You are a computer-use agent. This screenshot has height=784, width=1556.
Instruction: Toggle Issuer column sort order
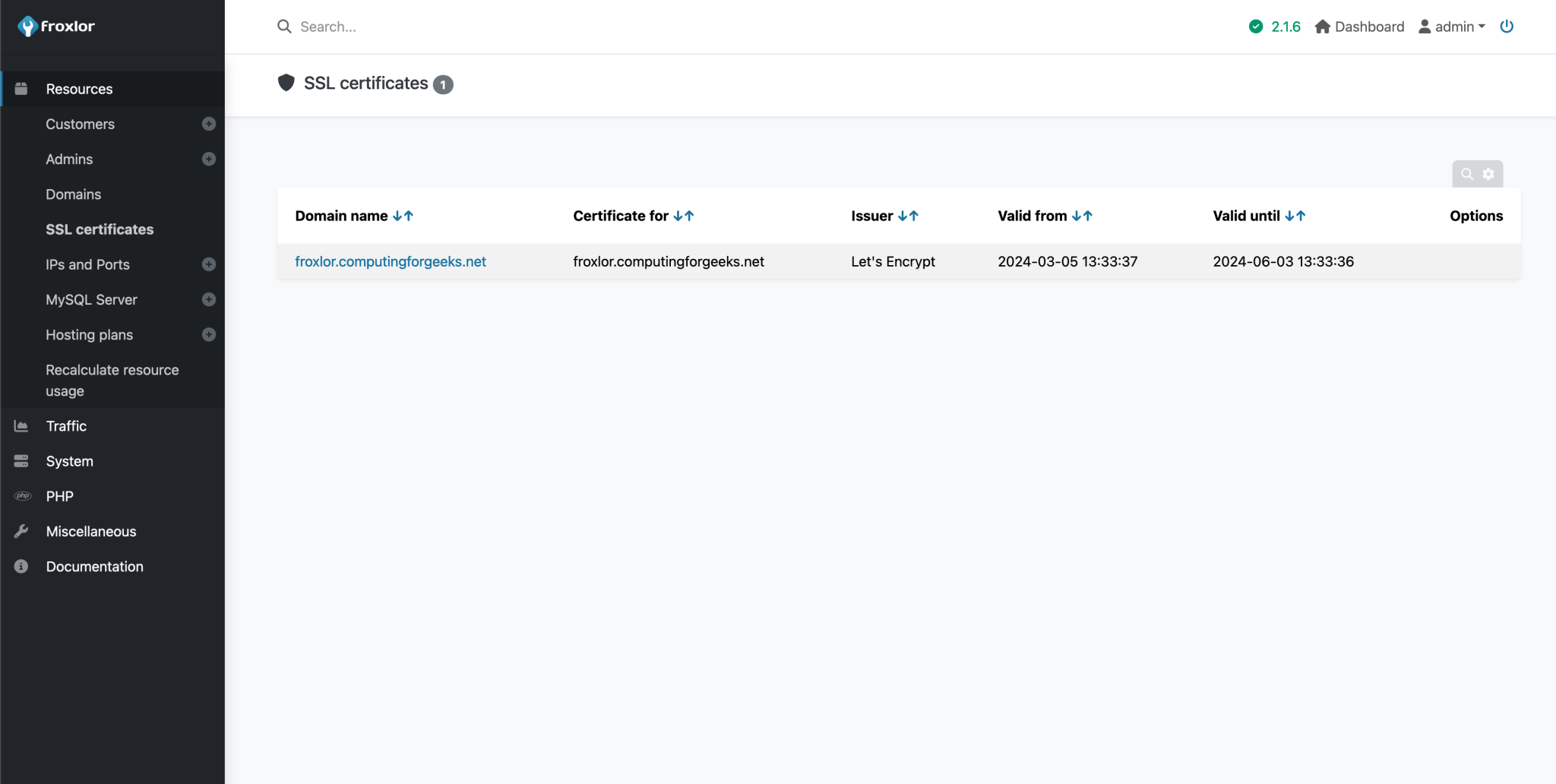click(910, 215)
